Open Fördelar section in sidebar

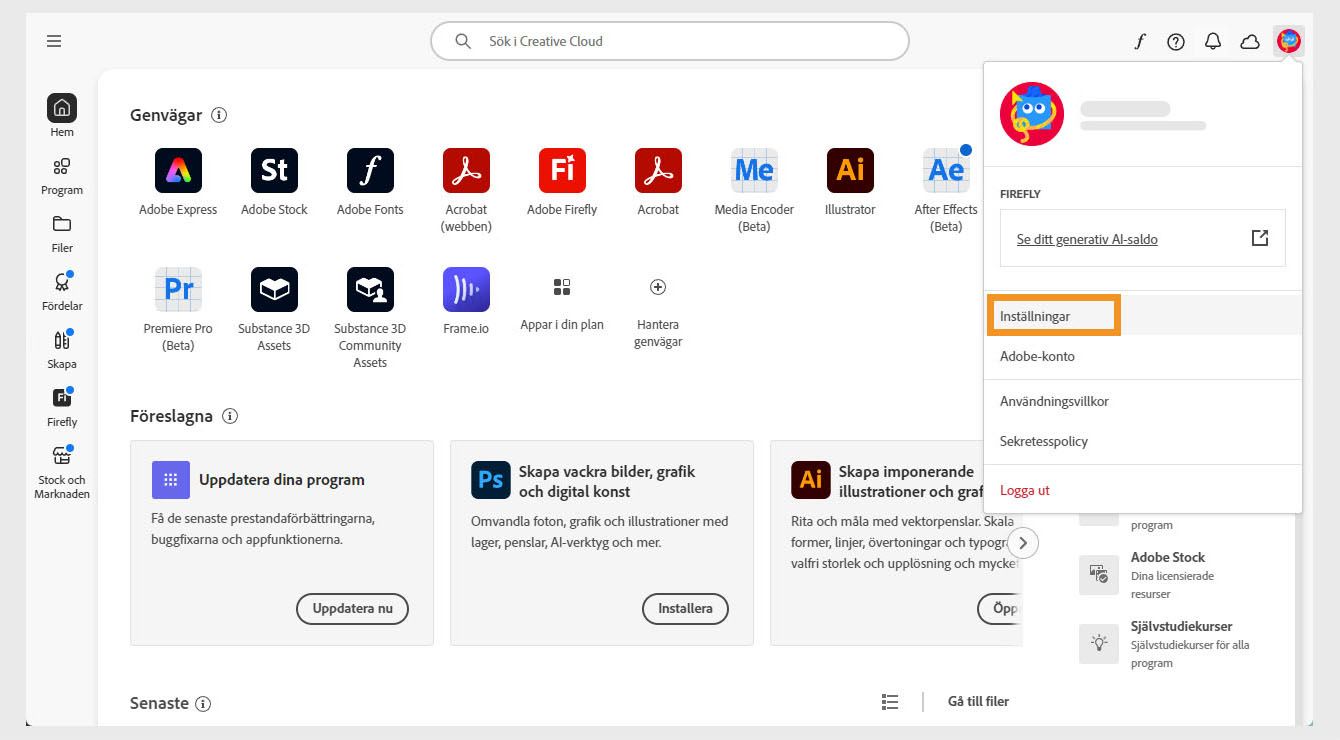pyautogui.click(x=62, y=290)
